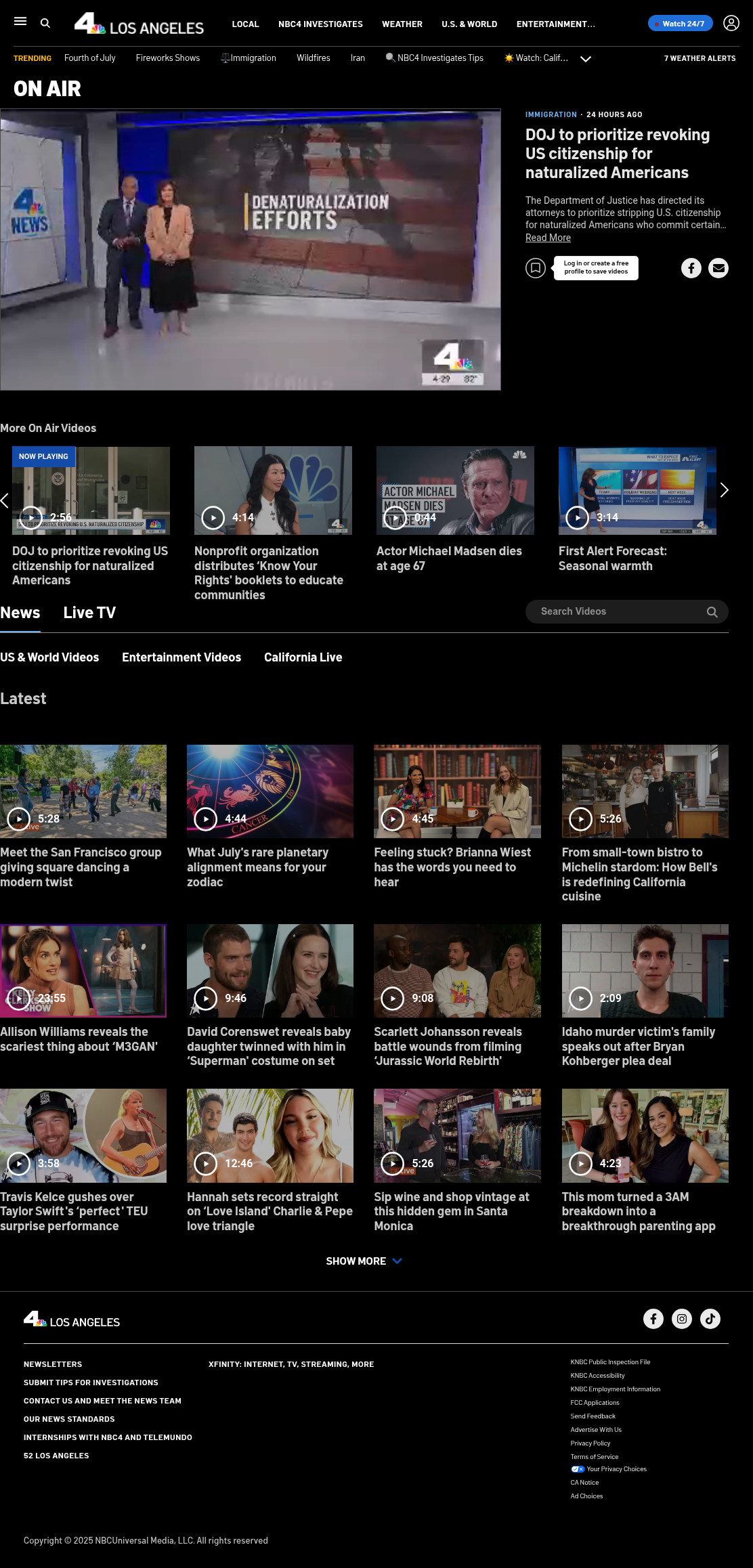
Task: Open the hamburger menu icon
Action: [20, 22]
